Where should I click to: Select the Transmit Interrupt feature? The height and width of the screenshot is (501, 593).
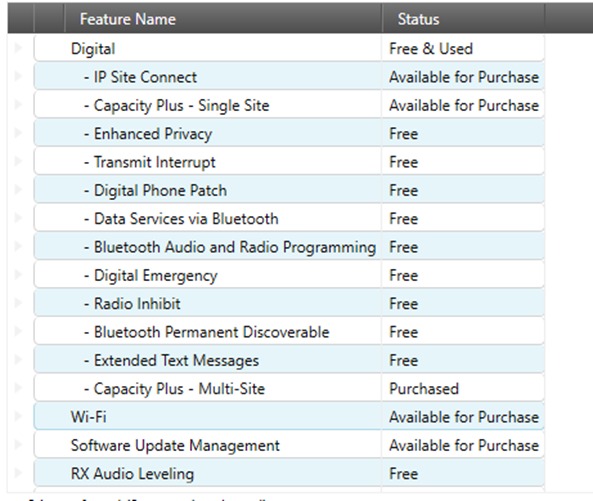click(x=149, y=162)
